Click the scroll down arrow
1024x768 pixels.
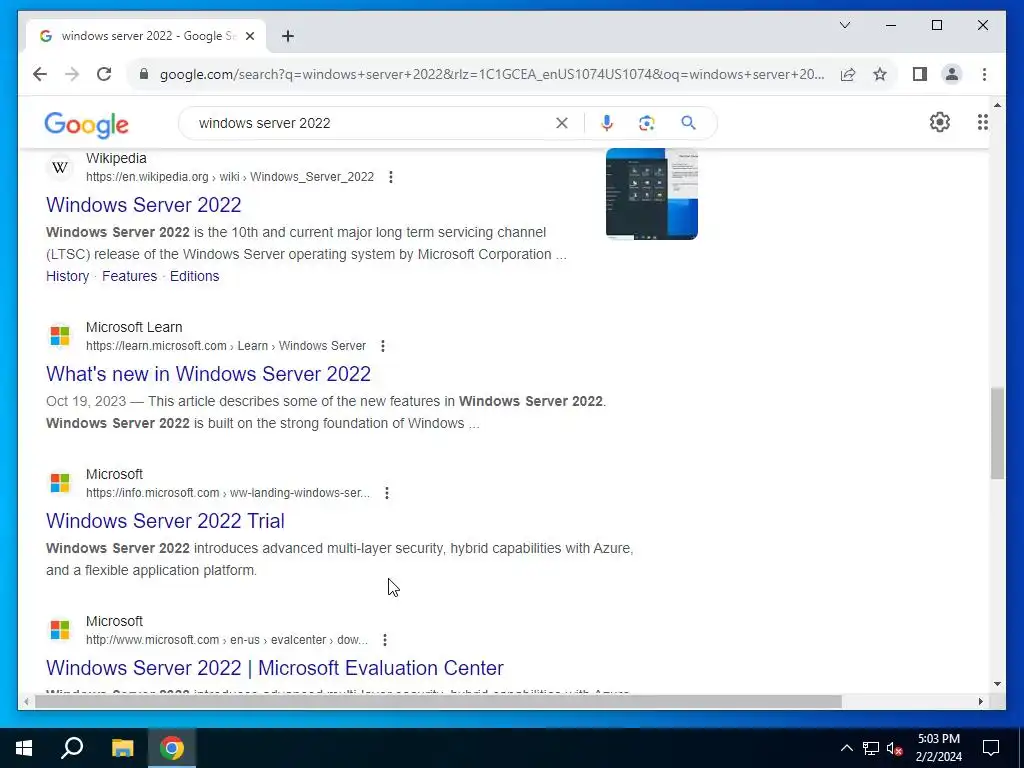pyautogui.click(x=997, y=684)
